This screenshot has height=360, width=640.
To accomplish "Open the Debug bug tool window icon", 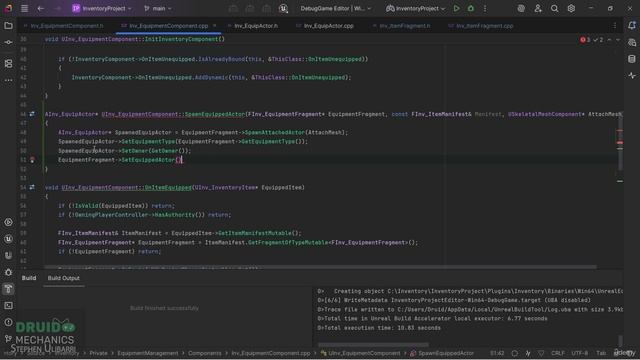I will point(8,272).
